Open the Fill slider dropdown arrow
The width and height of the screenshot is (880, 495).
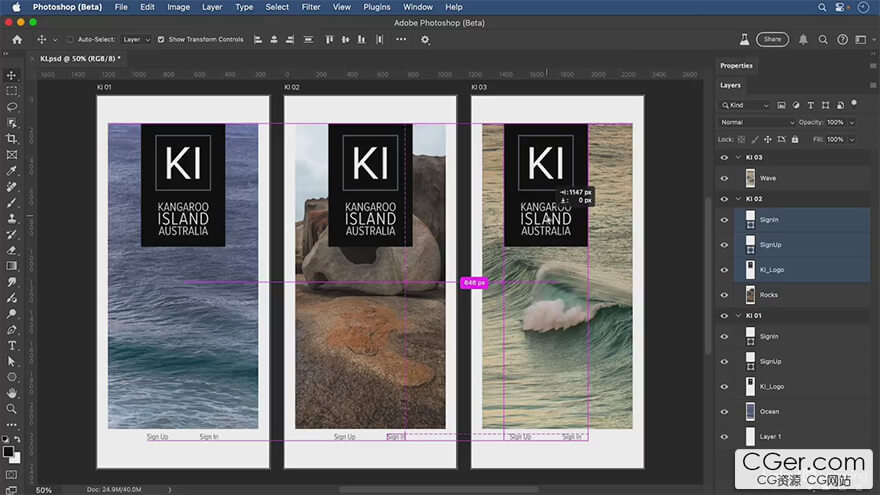click(851, 139)
